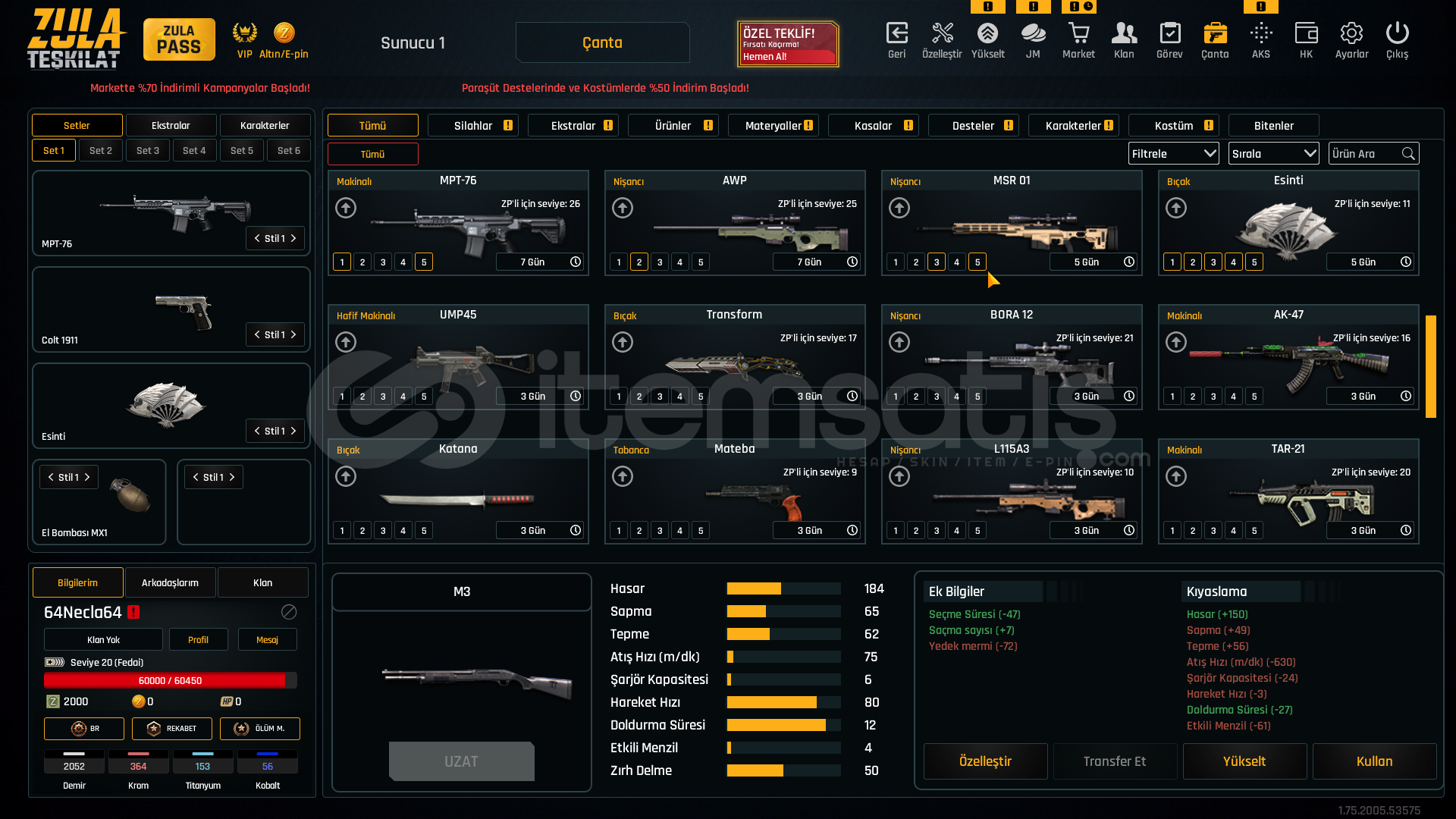Click the Zula Pass button
Viewport: 1456px width, 819px height.
pyautogui.click(x=179, y=39)
